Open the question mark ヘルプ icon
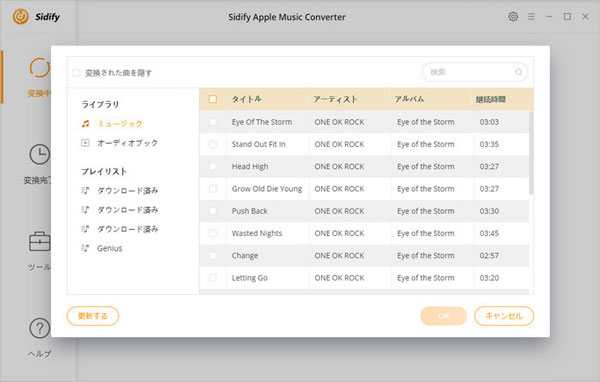 [x=39, y=328]
